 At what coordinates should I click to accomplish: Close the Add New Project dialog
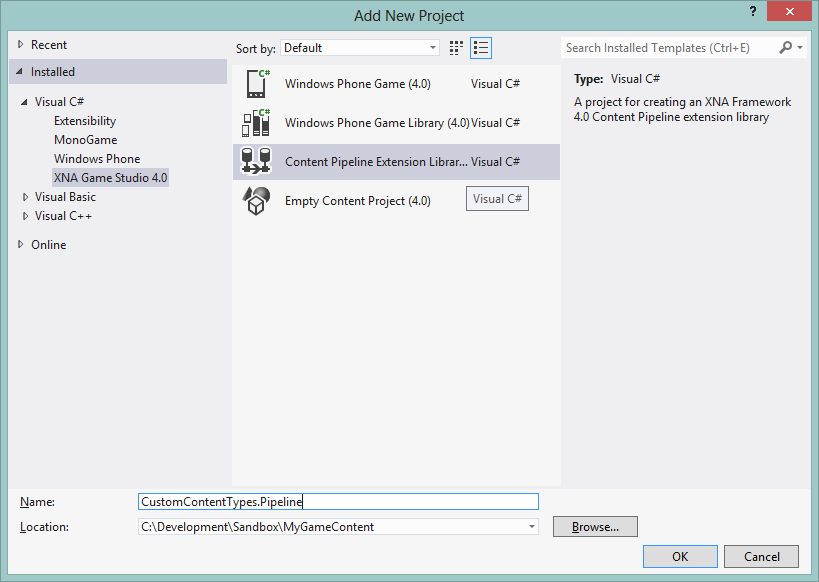pyautogui.click(x=789, y=11)
